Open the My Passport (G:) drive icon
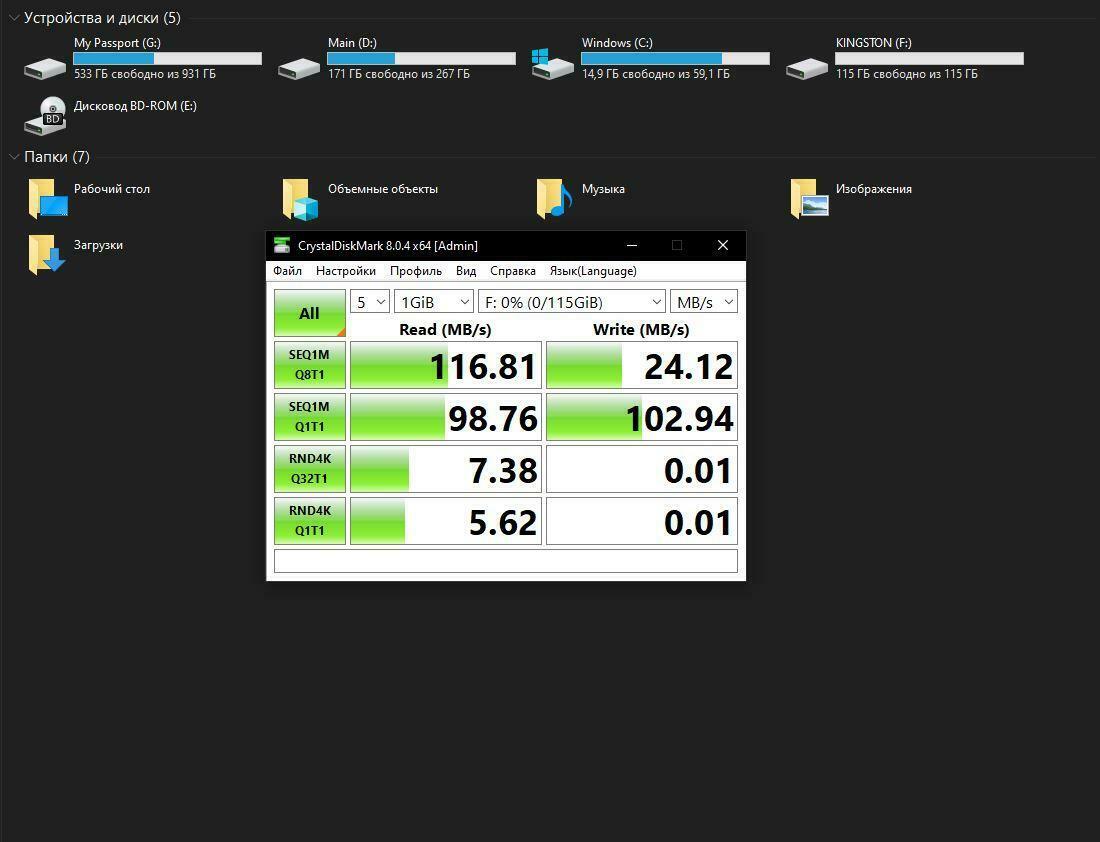This screenshot has width=1100, height=842. point(45,68)
